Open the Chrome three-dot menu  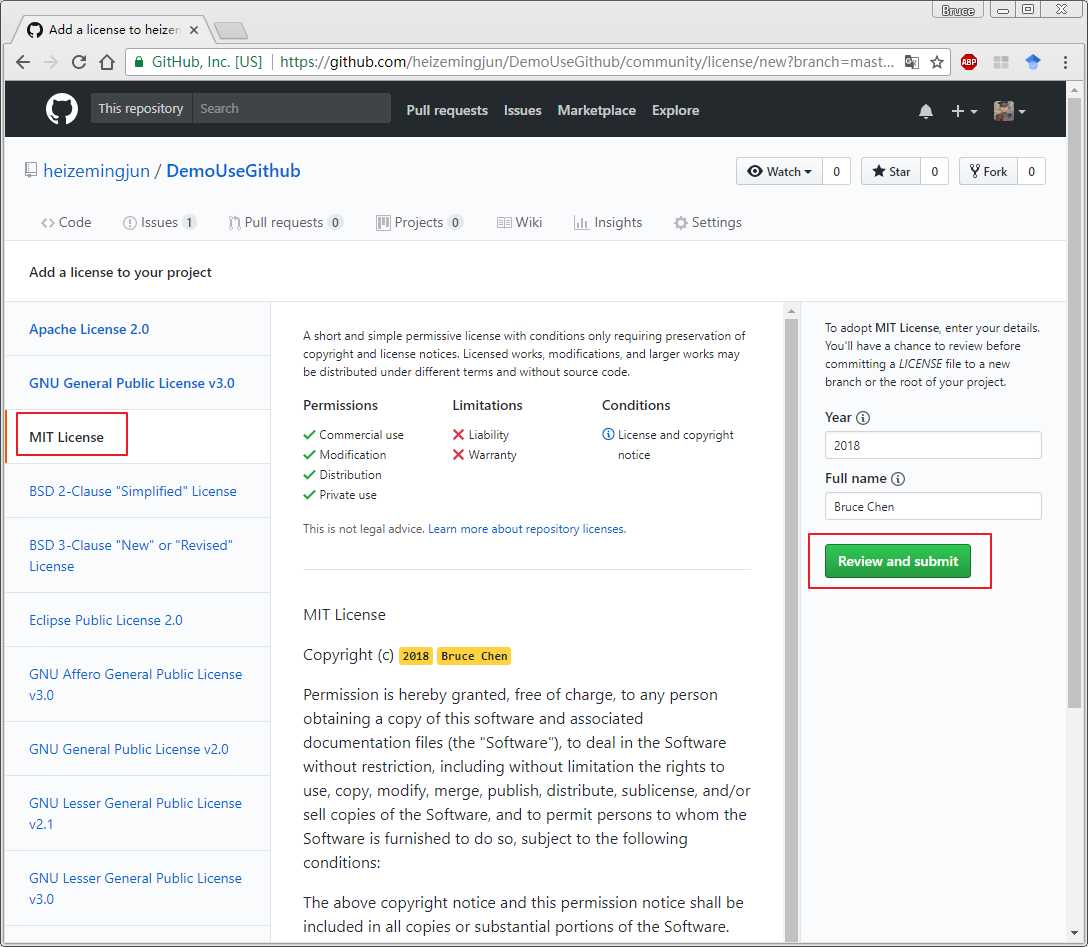tap(1065, 62)
